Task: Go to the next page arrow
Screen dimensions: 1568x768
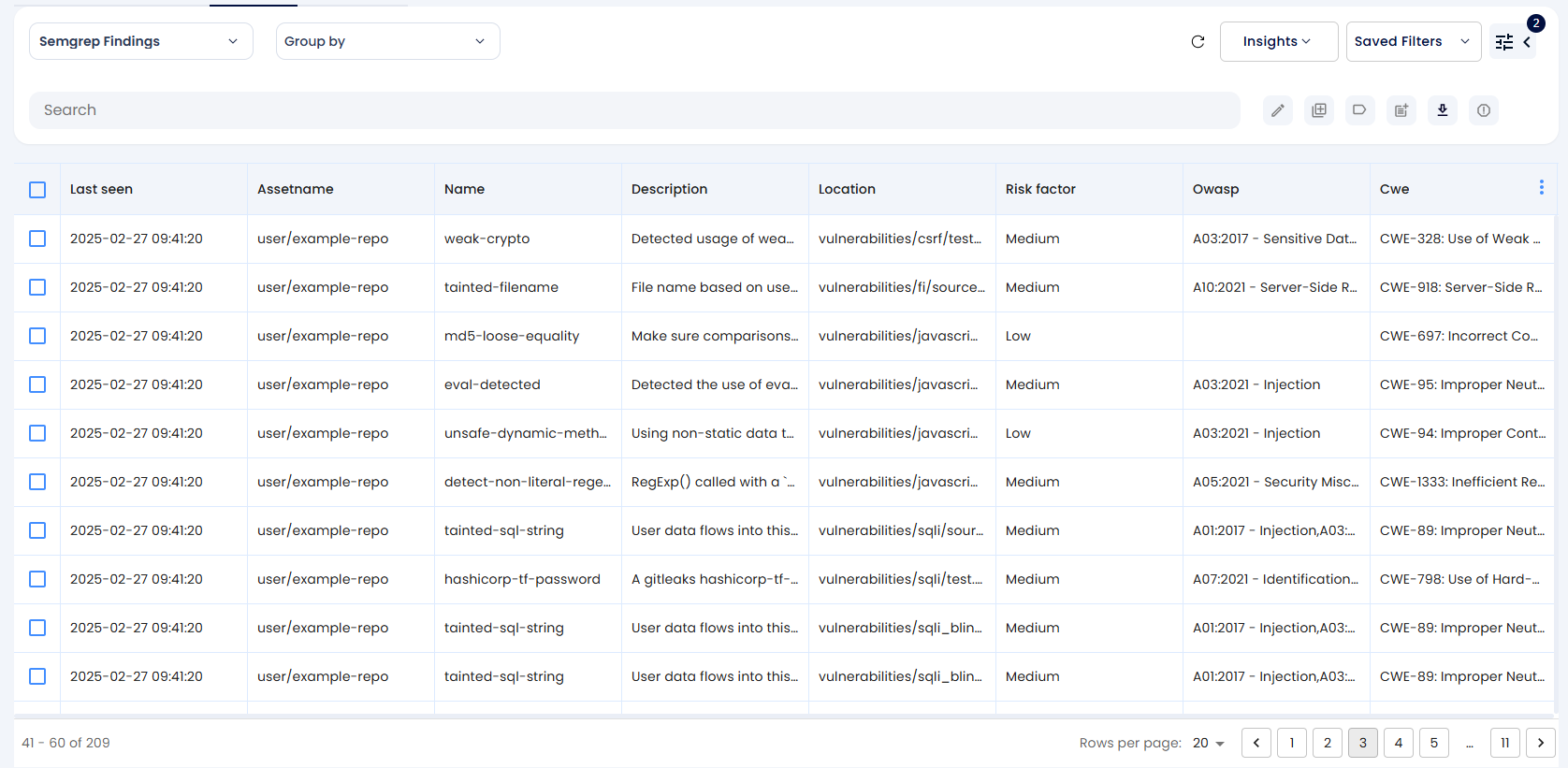Action: [1541, 743]
